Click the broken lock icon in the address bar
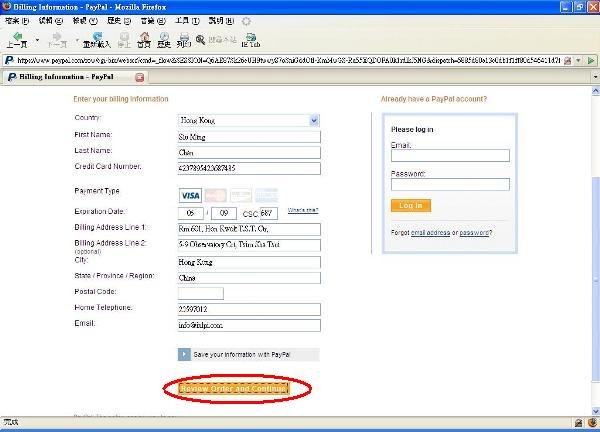Image resolution: width=600 pixels, height=432 pixels. [568, 60]
